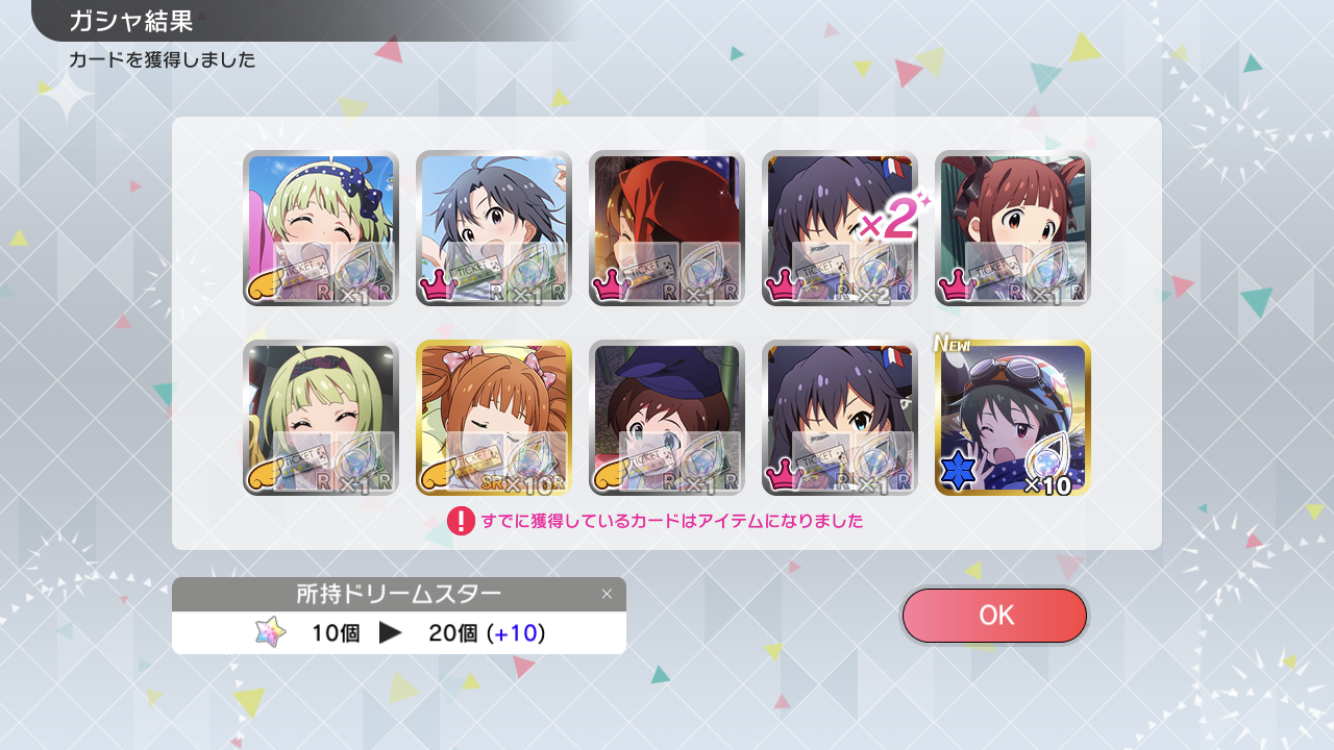Open the gold-framed orange twin-tail SR card
Image resolution: width=1334 pixels, height=750 pixels.
click(x=494, y=418)
